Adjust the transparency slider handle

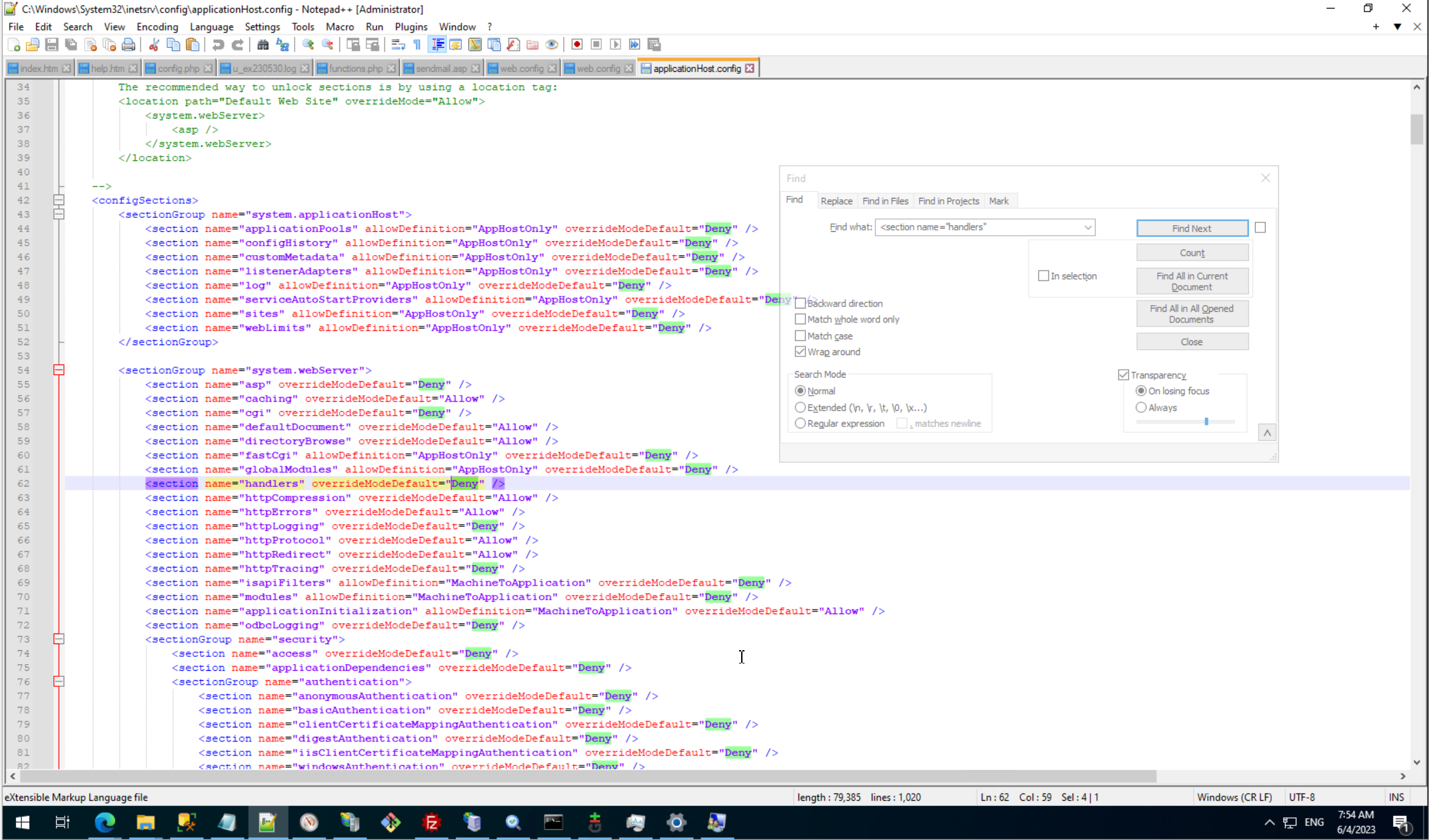point(1206,422)
